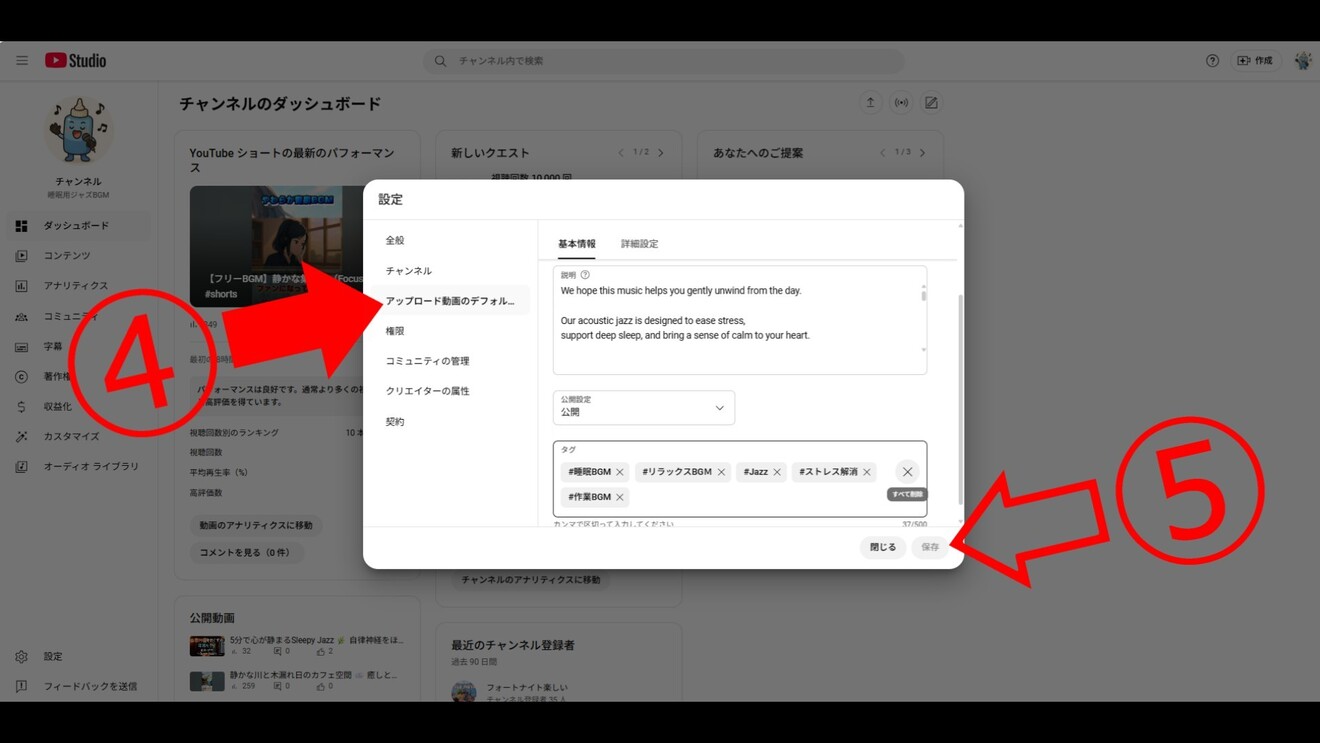The height and width of the screenshot is (743, 1320).
Task: Select 権限 in settings menu
Action: [449, 331]
